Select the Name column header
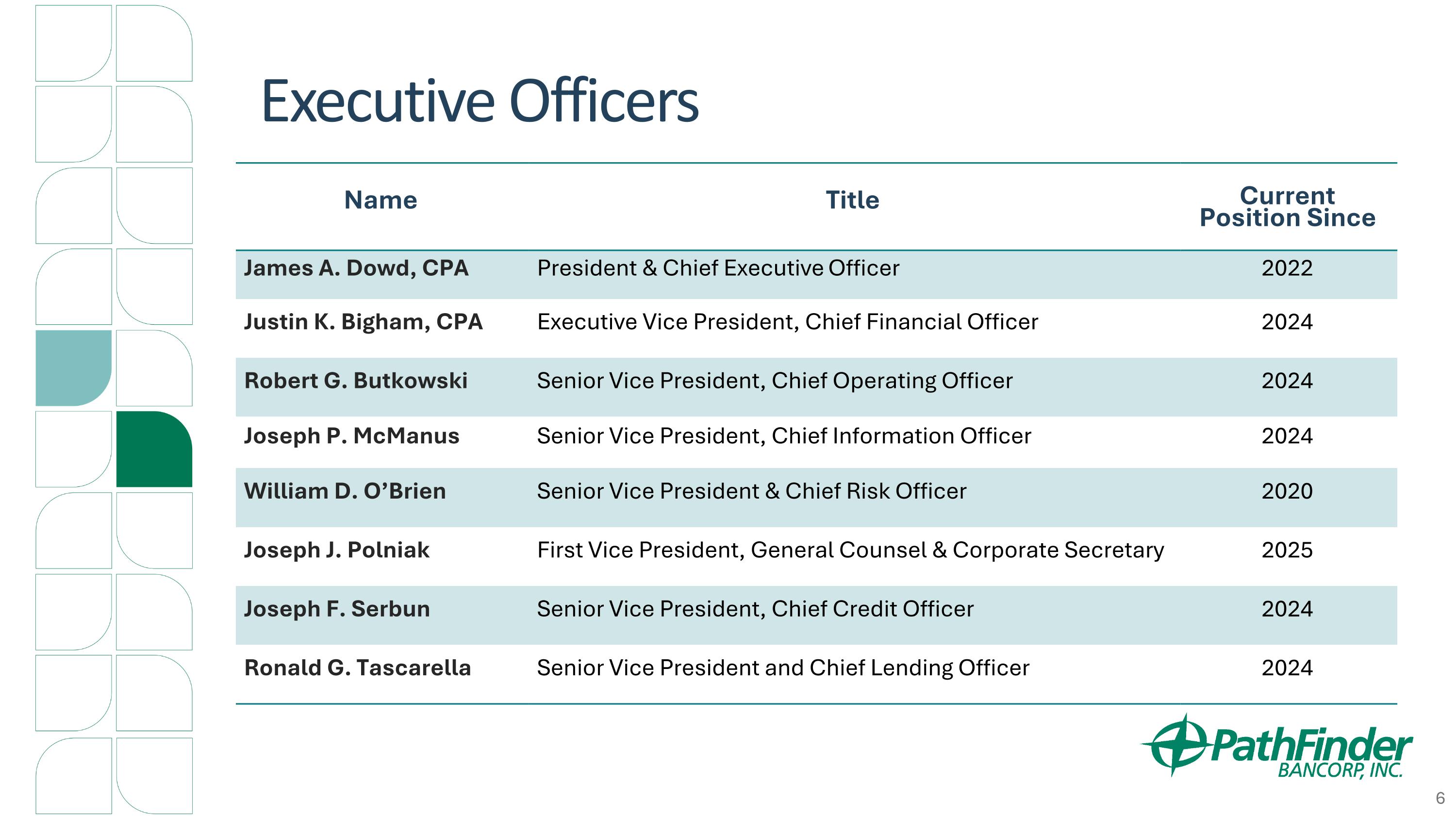This screenshot has width=1456, height=819. (x=381, y=200)
